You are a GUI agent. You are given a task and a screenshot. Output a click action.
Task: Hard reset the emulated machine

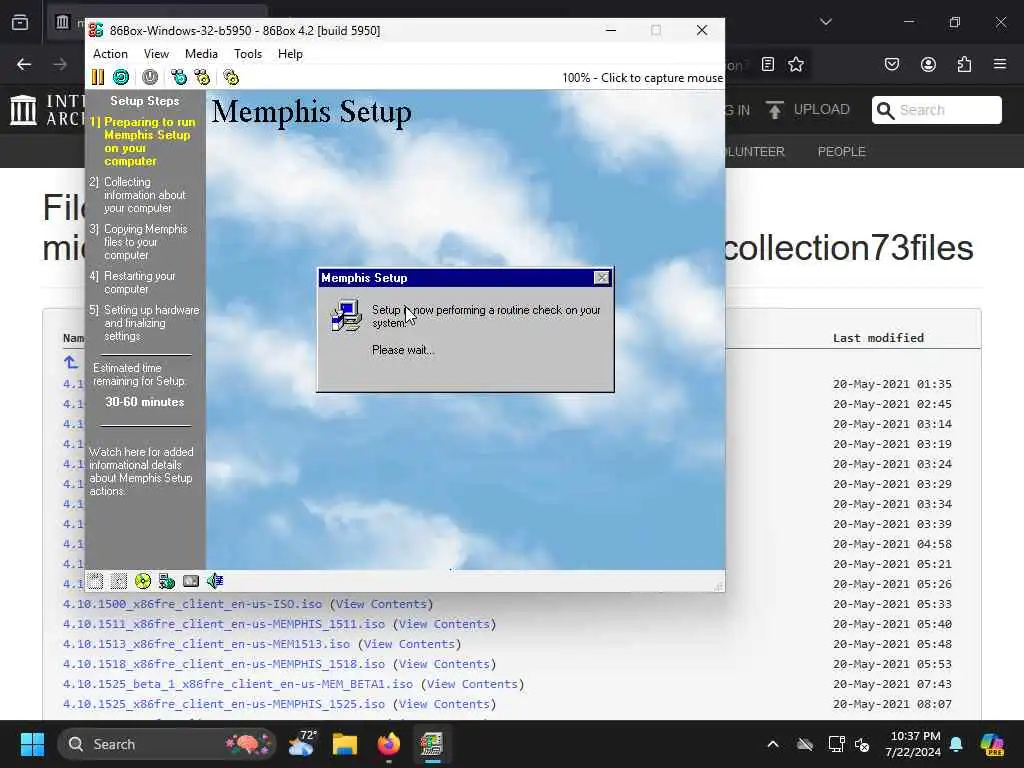click(x=121, y=77)
